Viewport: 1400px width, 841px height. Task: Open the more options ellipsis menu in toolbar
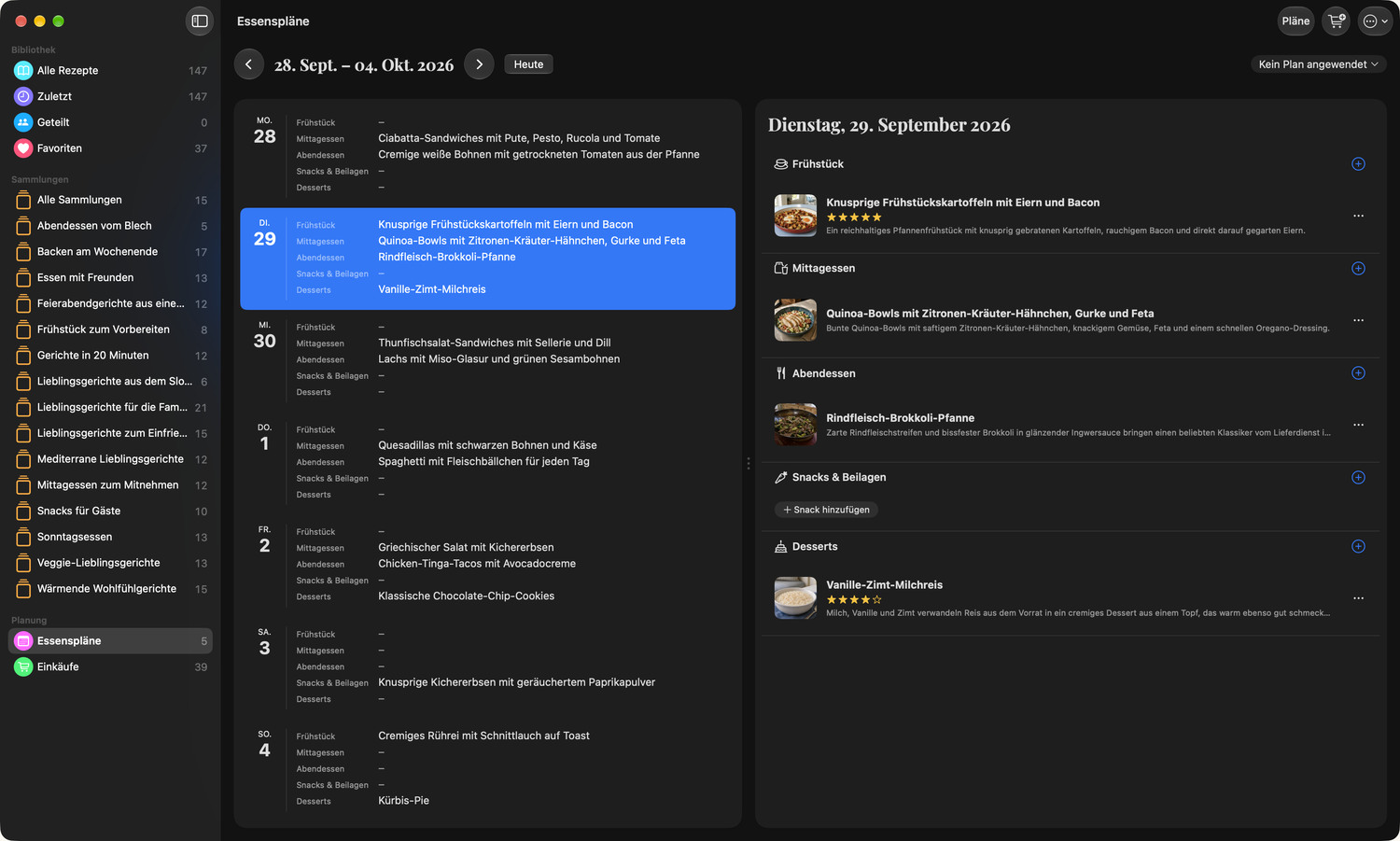point(1376,21)
